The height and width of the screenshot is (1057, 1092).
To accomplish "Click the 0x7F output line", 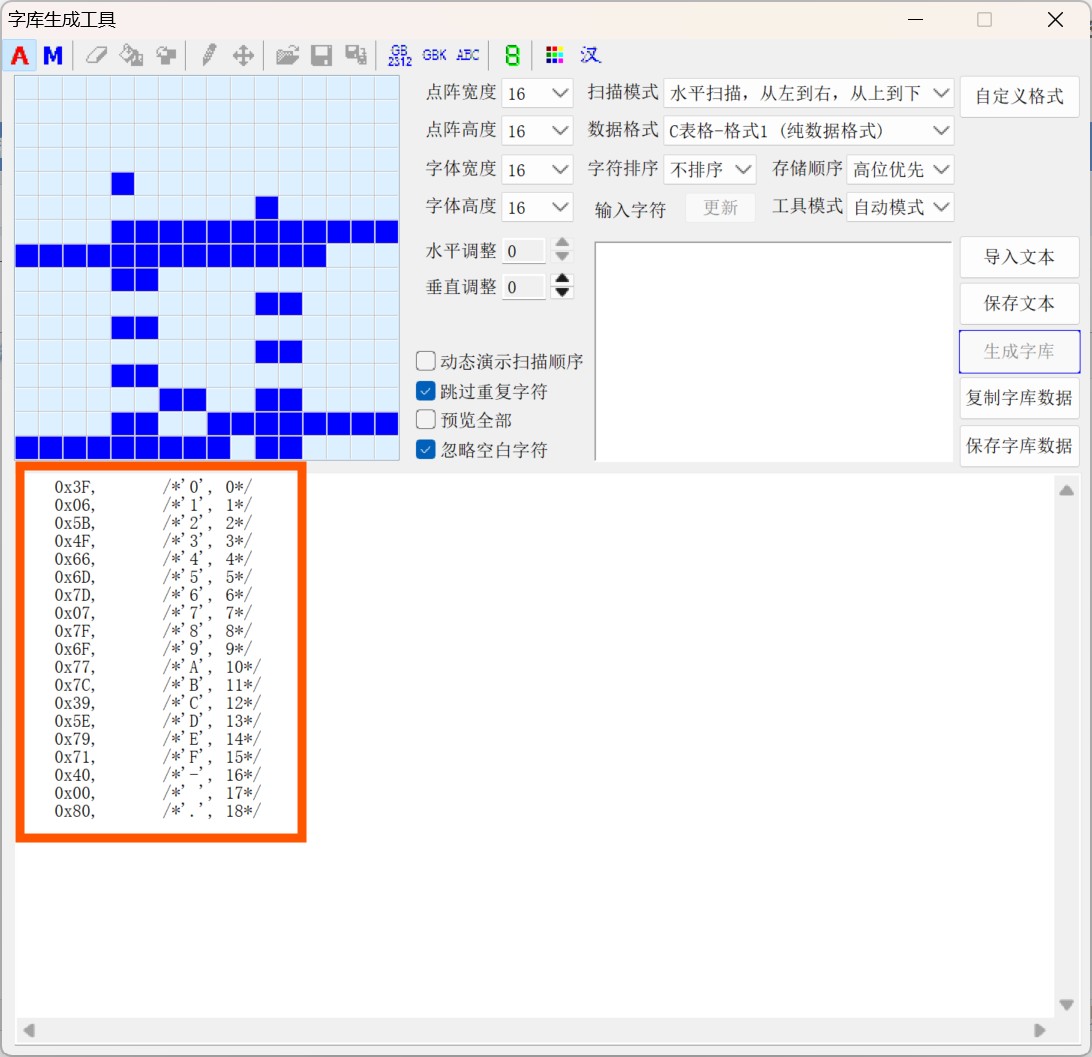I will tap(153, 631).
